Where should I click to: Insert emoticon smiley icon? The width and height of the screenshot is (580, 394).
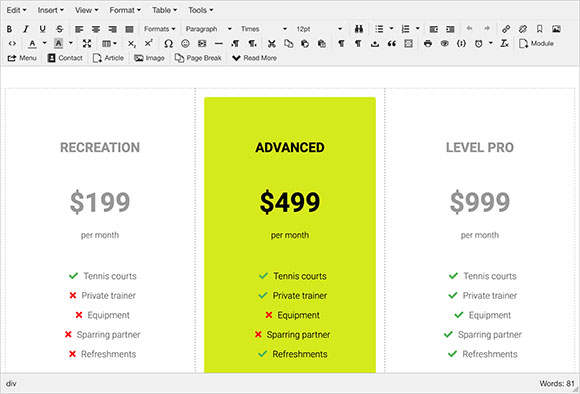tap(185, 44)
